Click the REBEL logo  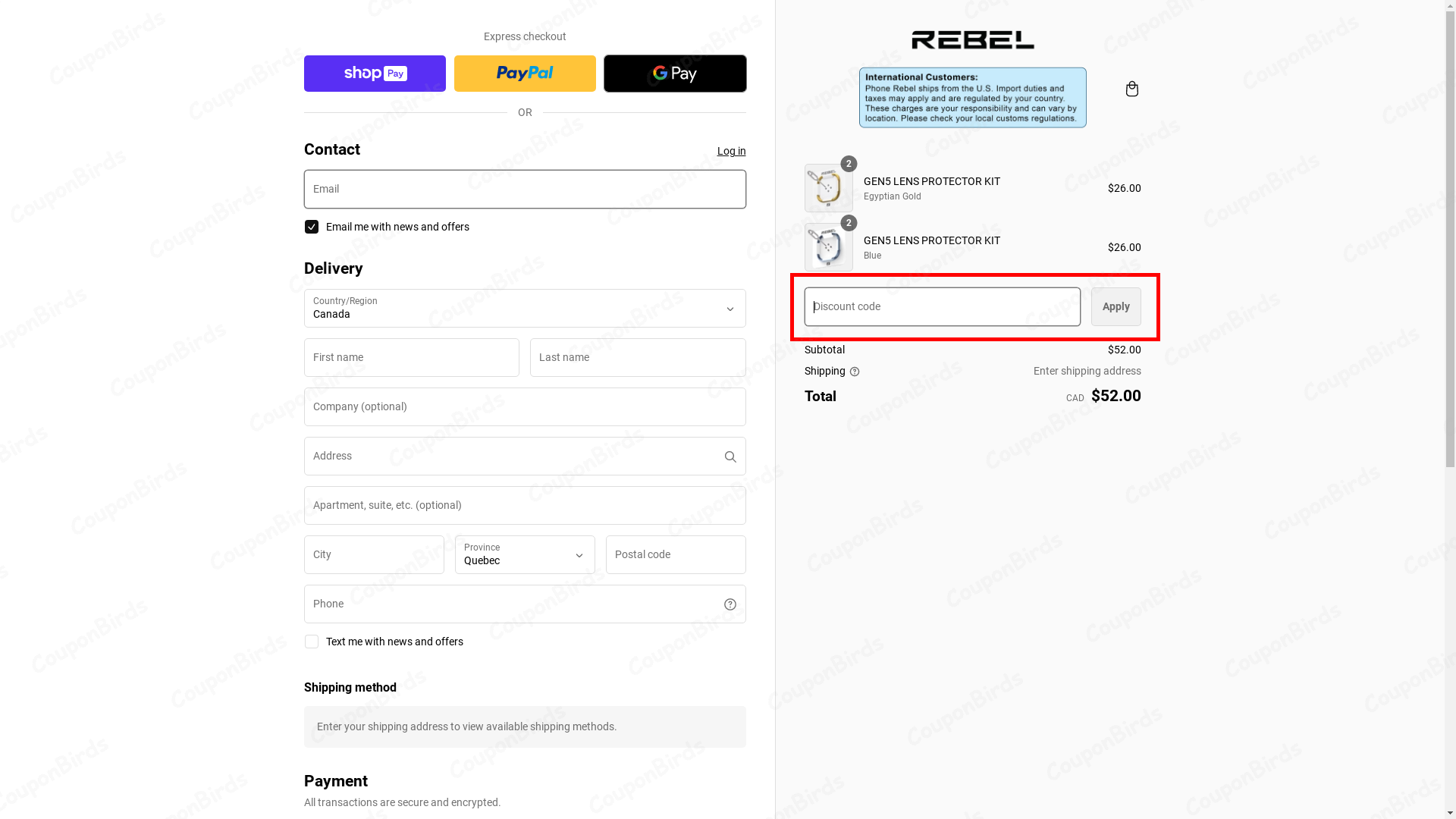point(973,39)
